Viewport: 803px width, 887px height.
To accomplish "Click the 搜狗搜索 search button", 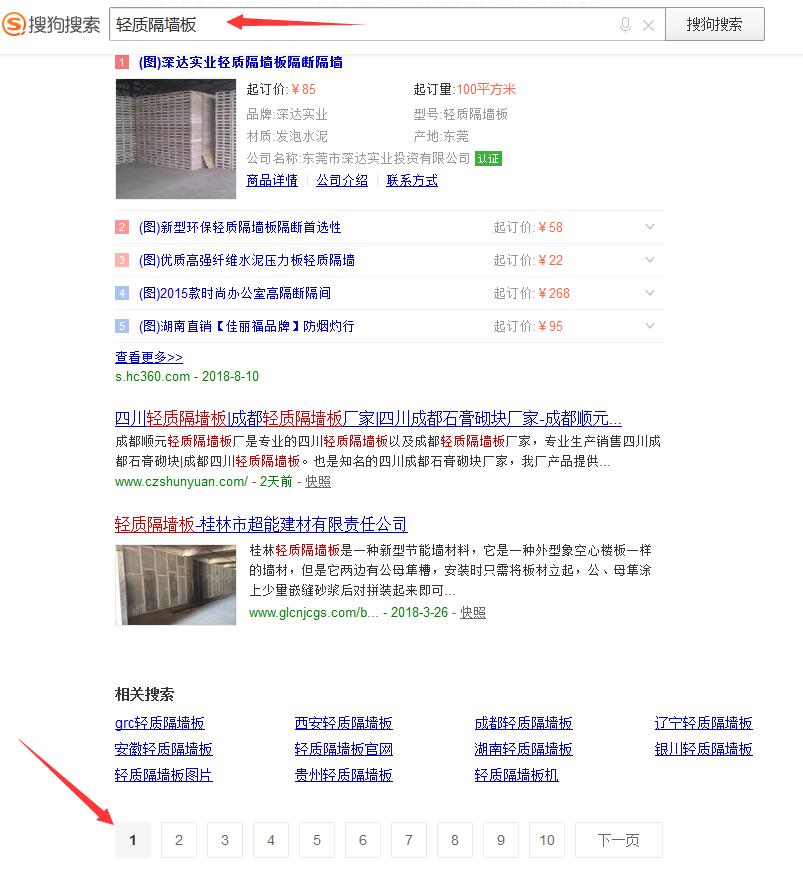I will point(714,25).
